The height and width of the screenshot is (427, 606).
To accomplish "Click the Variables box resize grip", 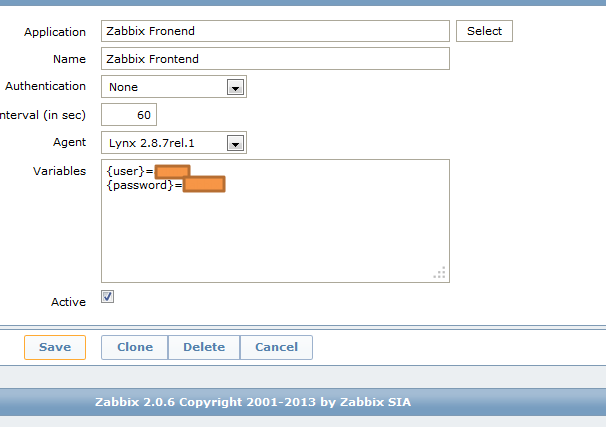I will (x=440, y=273).
